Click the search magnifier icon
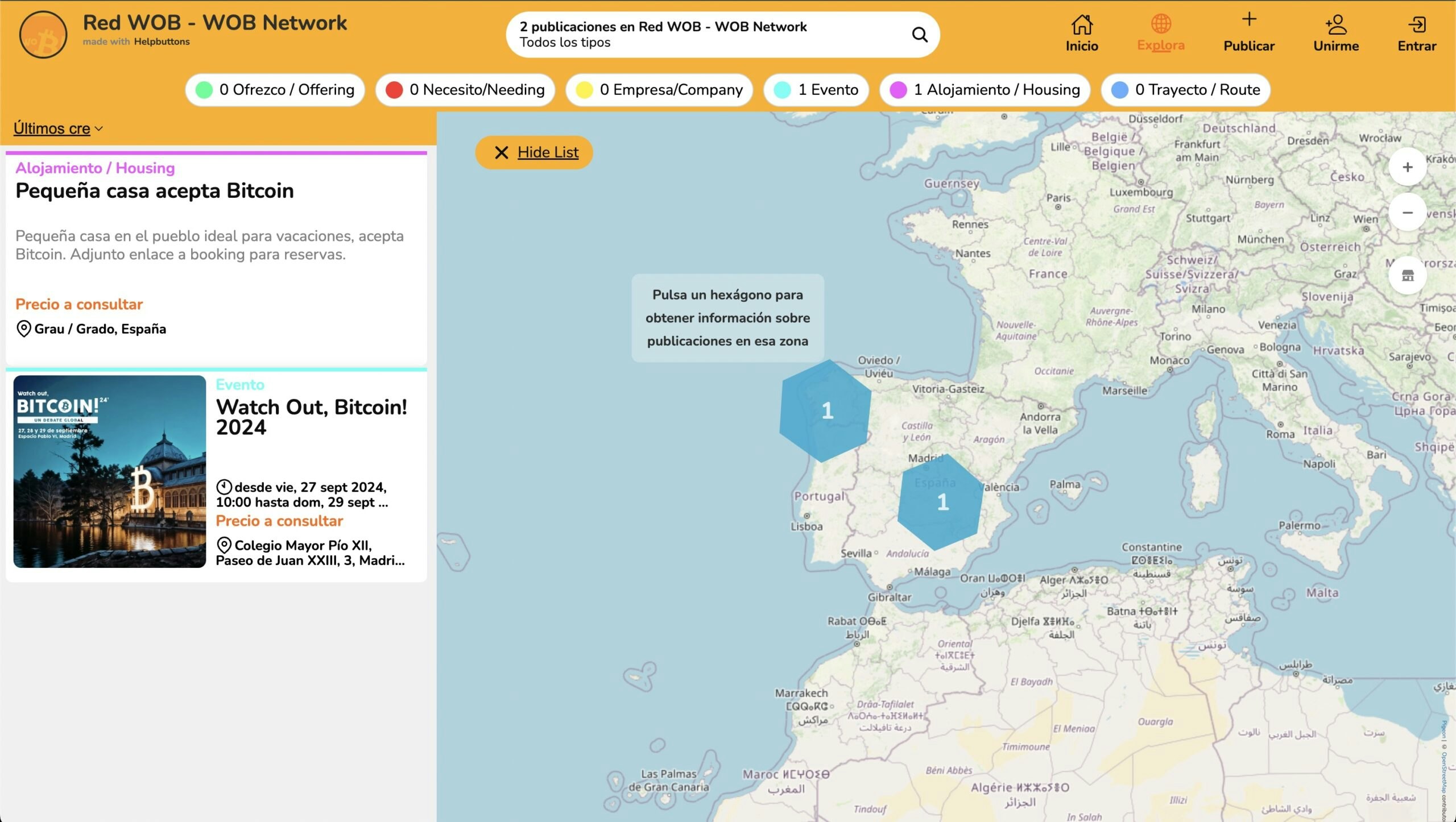The image size is (1456, 822). pyautogui.click(x=920, y=35)
